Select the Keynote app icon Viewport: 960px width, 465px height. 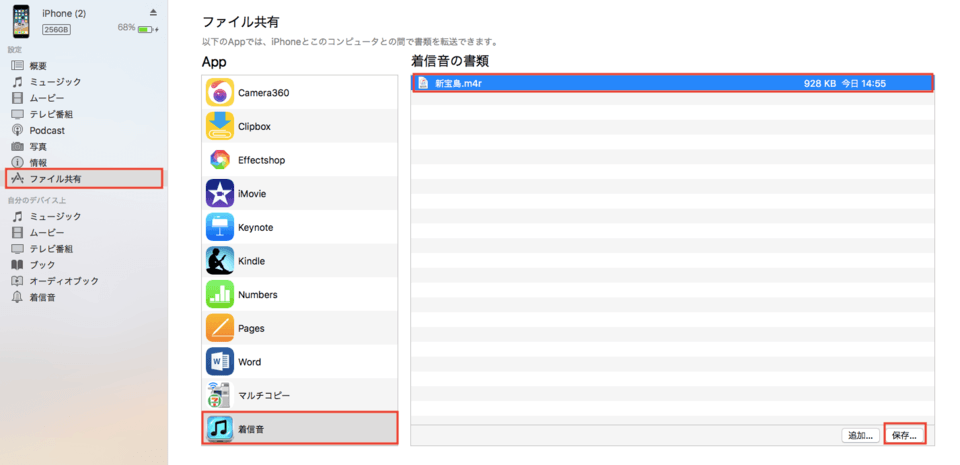(220, 228)
